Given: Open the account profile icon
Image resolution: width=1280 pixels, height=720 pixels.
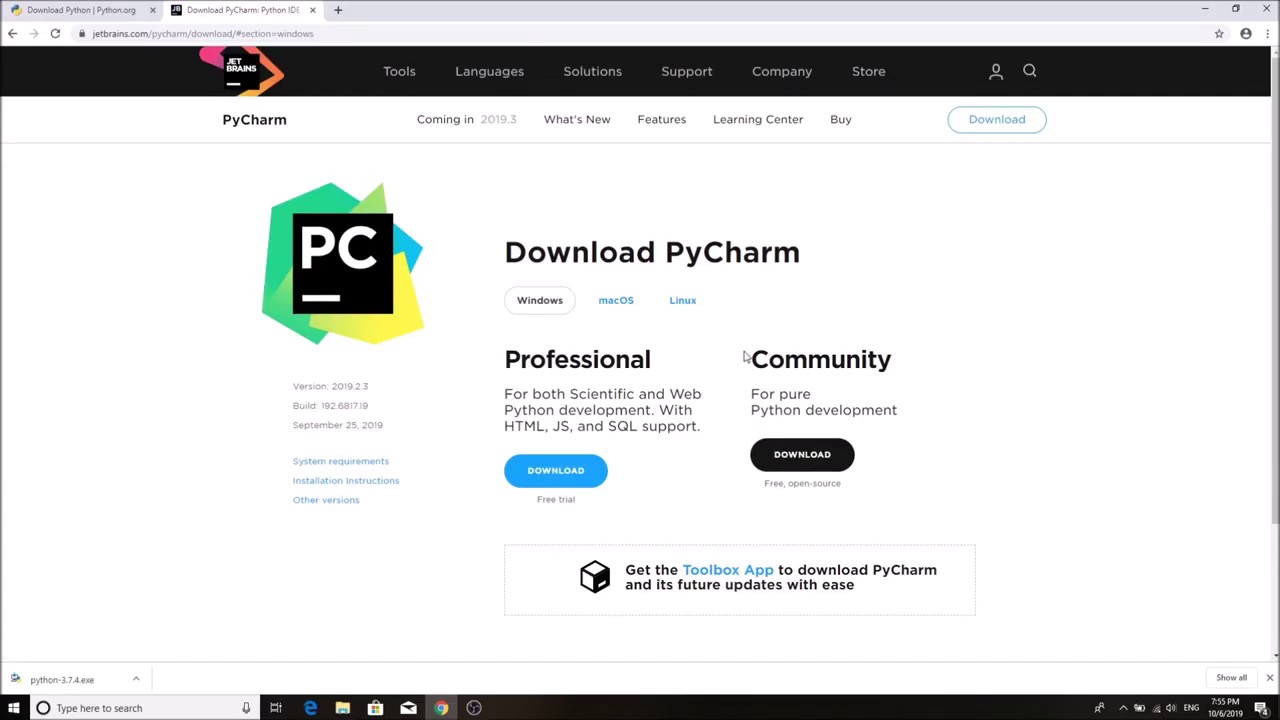Looking at the screenshot, I should pos(996,71).
